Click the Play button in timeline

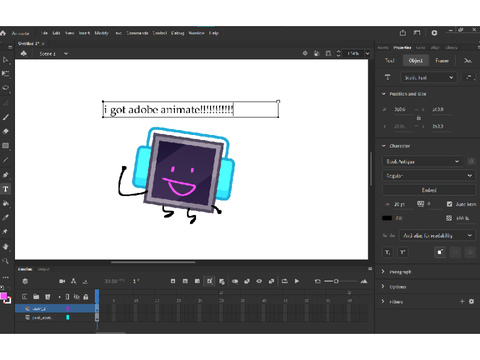tap(297, 281)
